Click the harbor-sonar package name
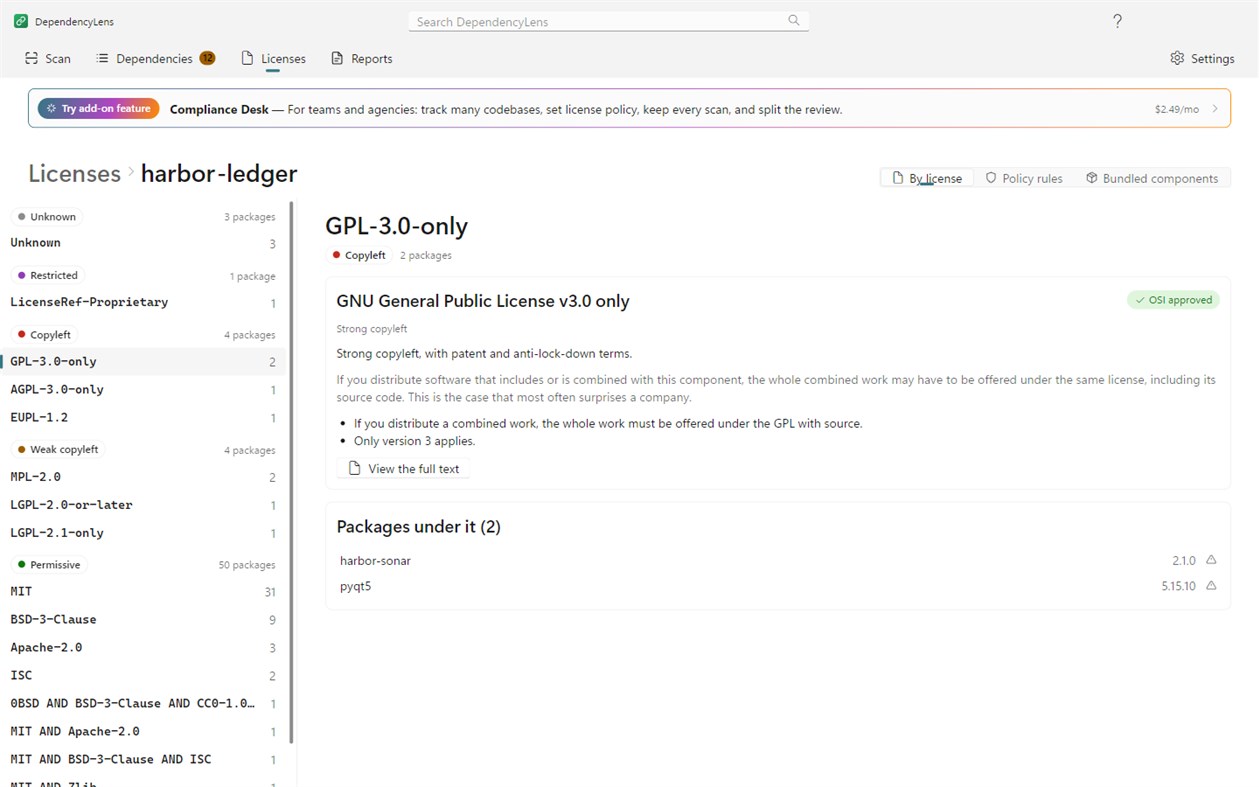The height and width of the screenshot is (787, 1259). click(375, 561)
